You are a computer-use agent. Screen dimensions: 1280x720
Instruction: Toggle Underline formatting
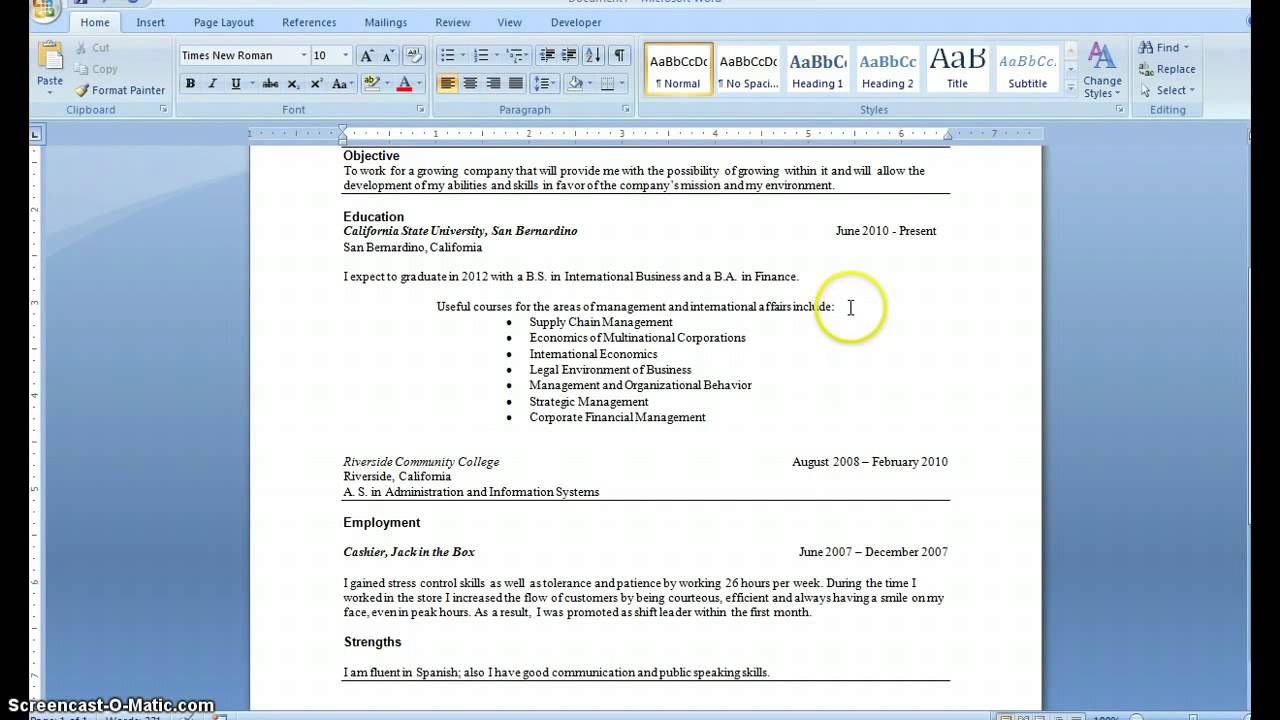pos(236,84)
